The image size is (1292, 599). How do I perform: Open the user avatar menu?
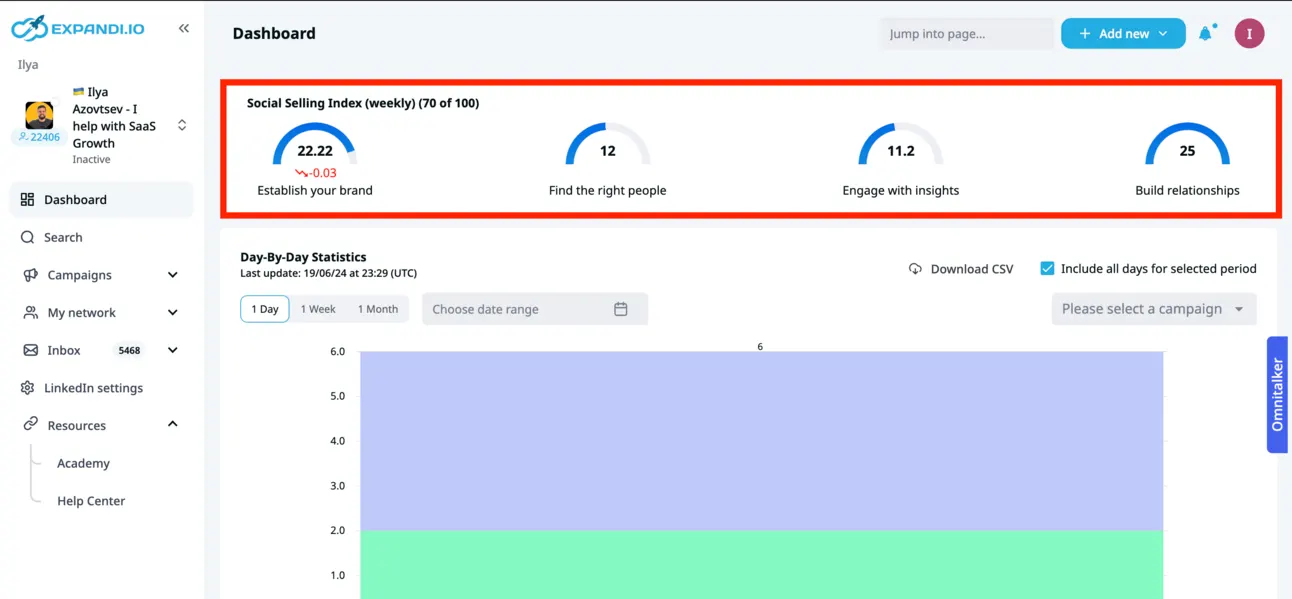(1249, 33)
